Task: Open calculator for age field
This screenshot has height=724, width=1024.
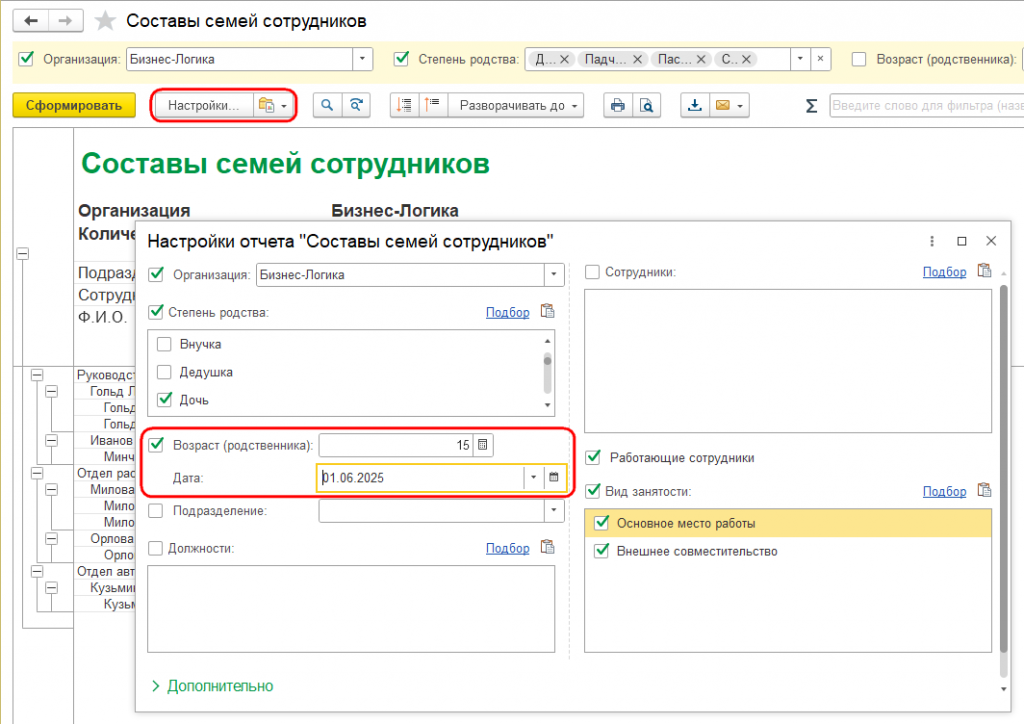Action: click(x=483, y=445)
